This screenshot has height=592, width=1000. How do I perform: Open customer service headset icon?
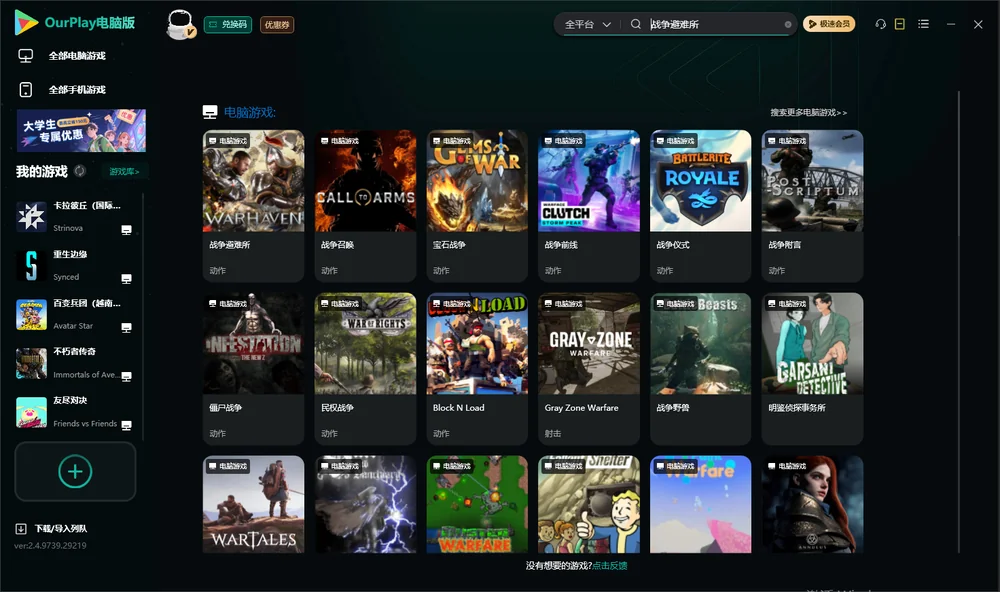point(880,24)
